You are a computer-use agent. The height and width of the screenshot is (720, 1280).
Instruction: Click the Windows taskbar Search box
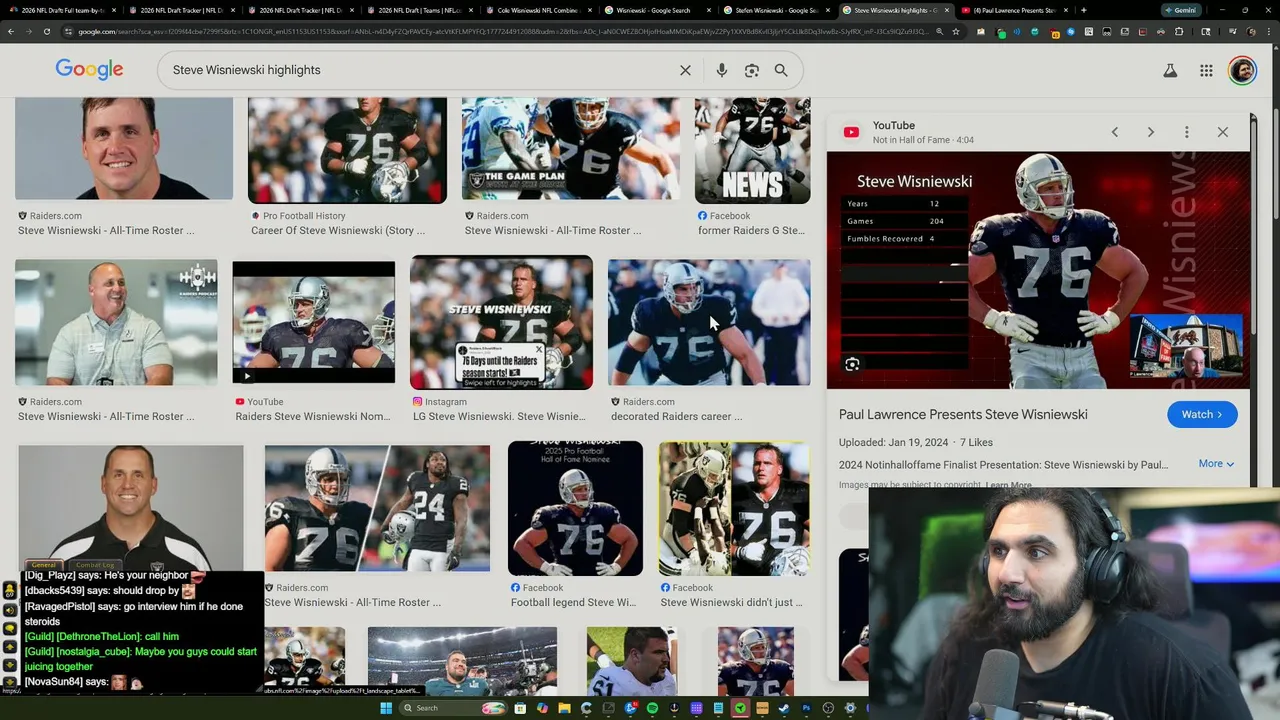pos(455,708)
